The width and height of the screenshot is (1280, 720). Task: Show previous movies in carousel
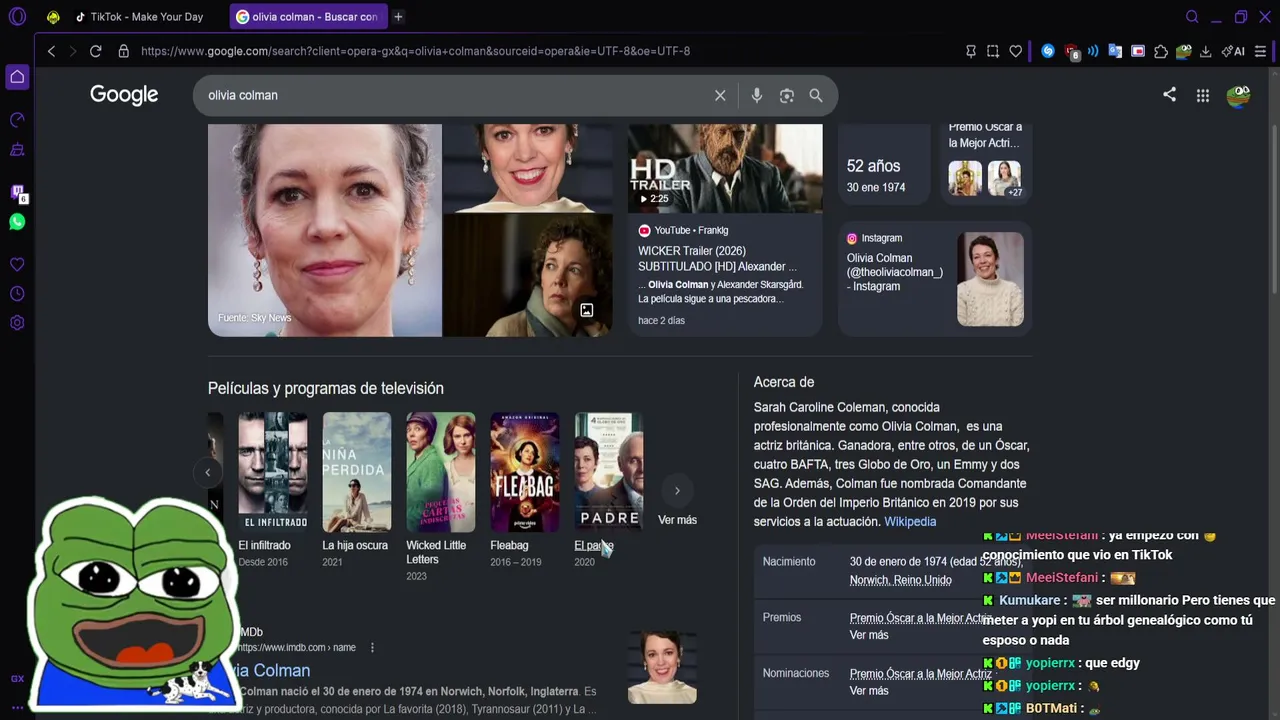208,473
